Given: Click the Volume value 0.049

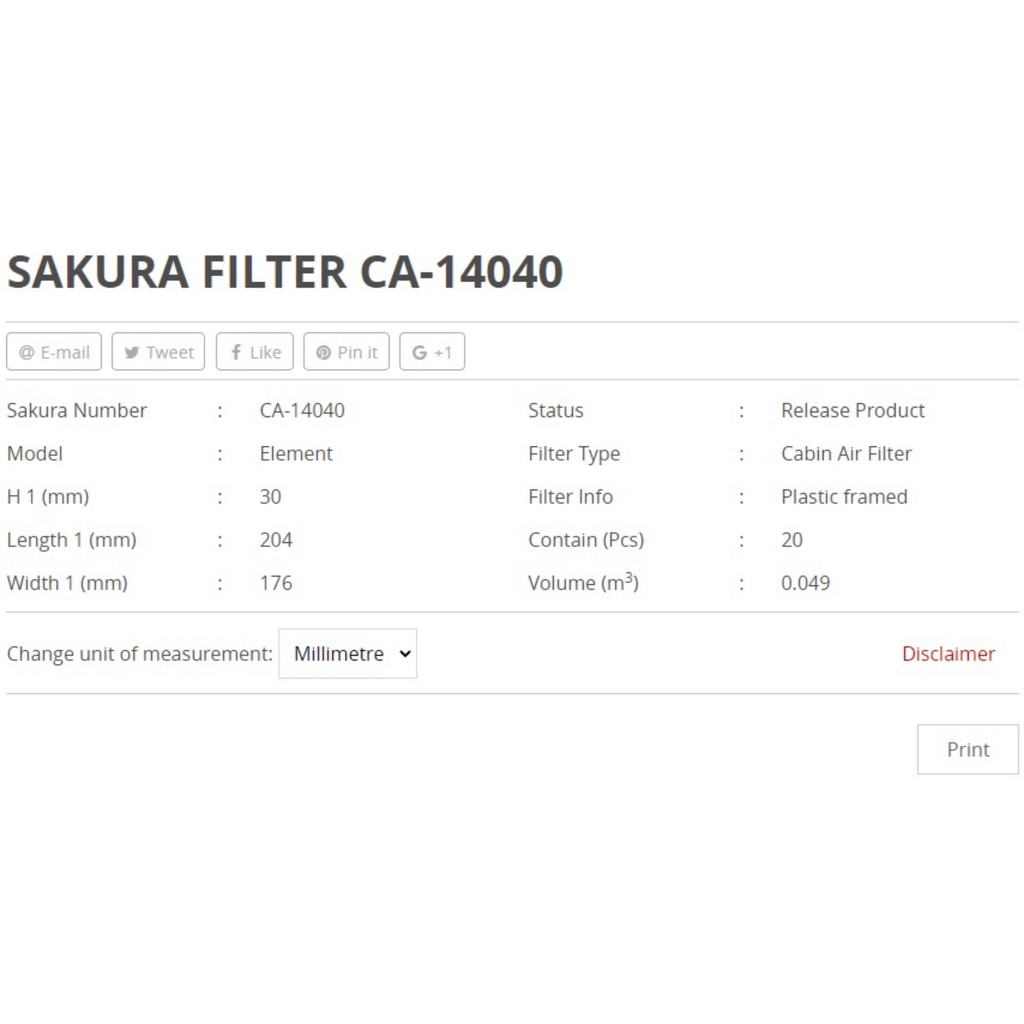Looking at the screenshot, I should 805,583.
